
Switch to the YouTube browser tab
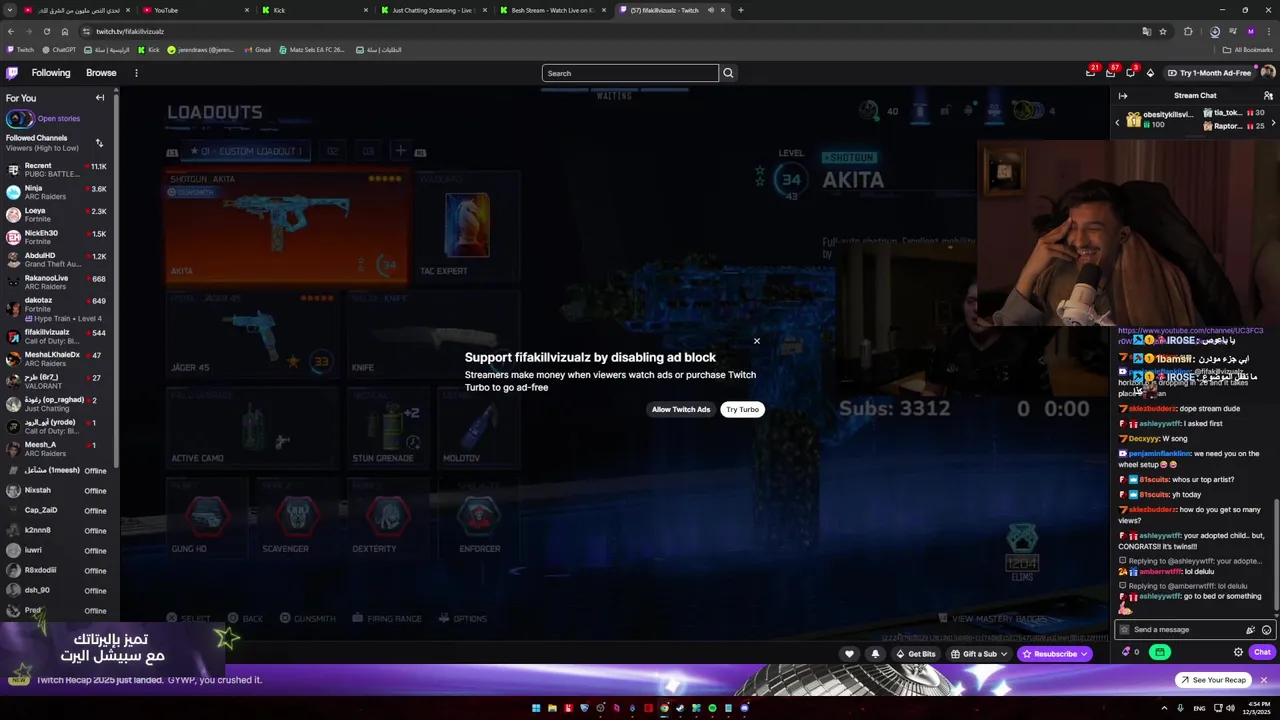click(194, 10)
